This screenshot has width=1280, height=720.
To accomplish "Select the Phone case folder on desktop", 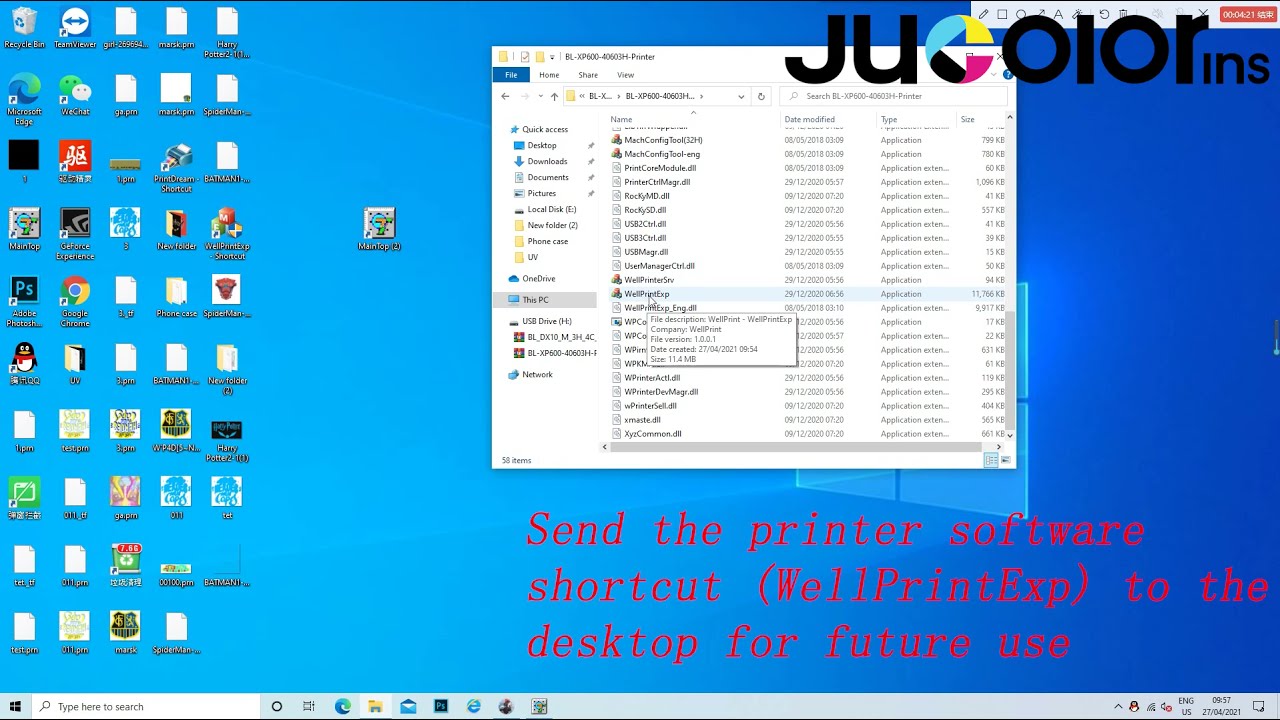I will coord(176,297).
